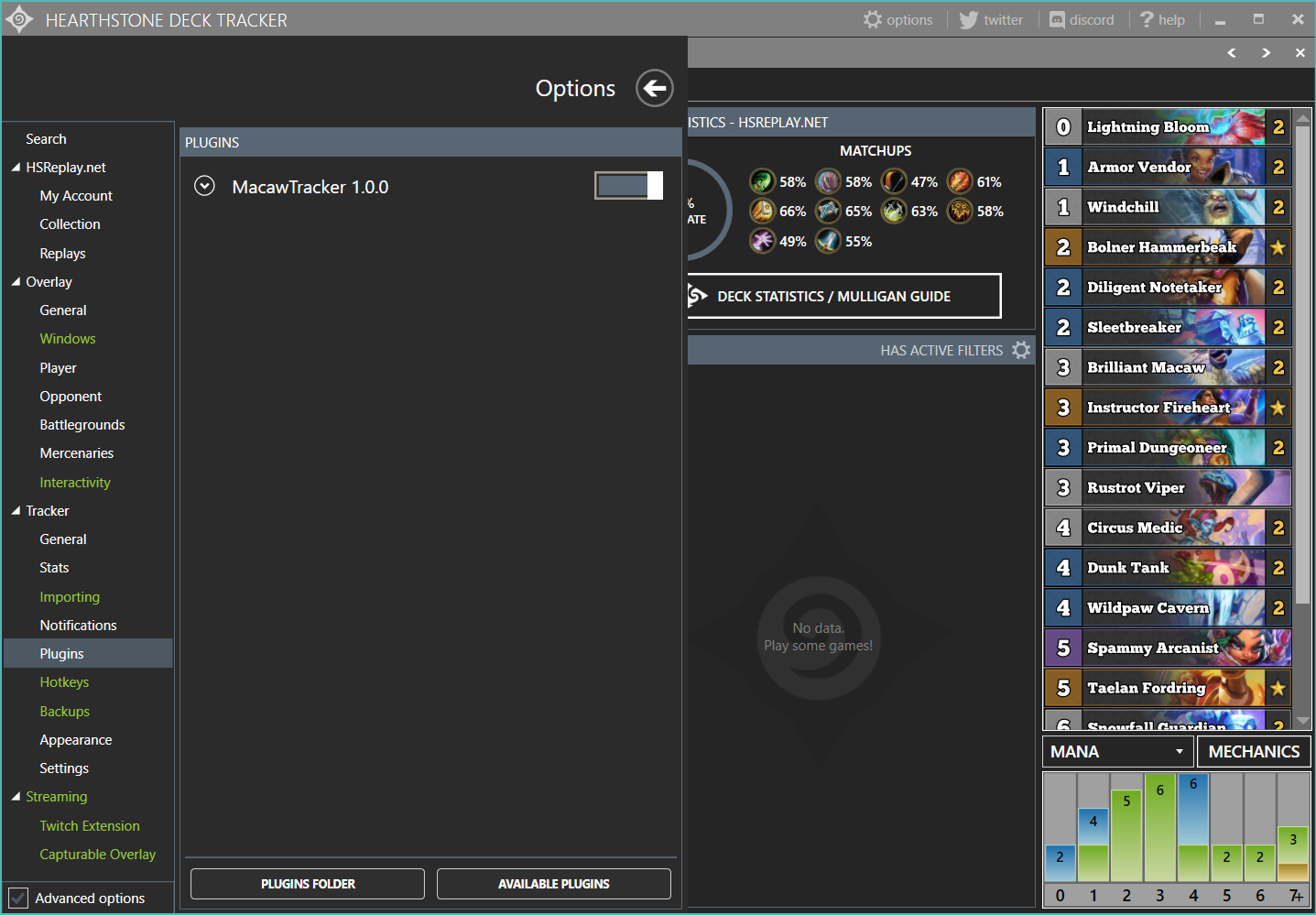The image size is (1316, 915).
Task: Click the Hearthstone Deck Tracker logo icon
Action: [19, 19]
